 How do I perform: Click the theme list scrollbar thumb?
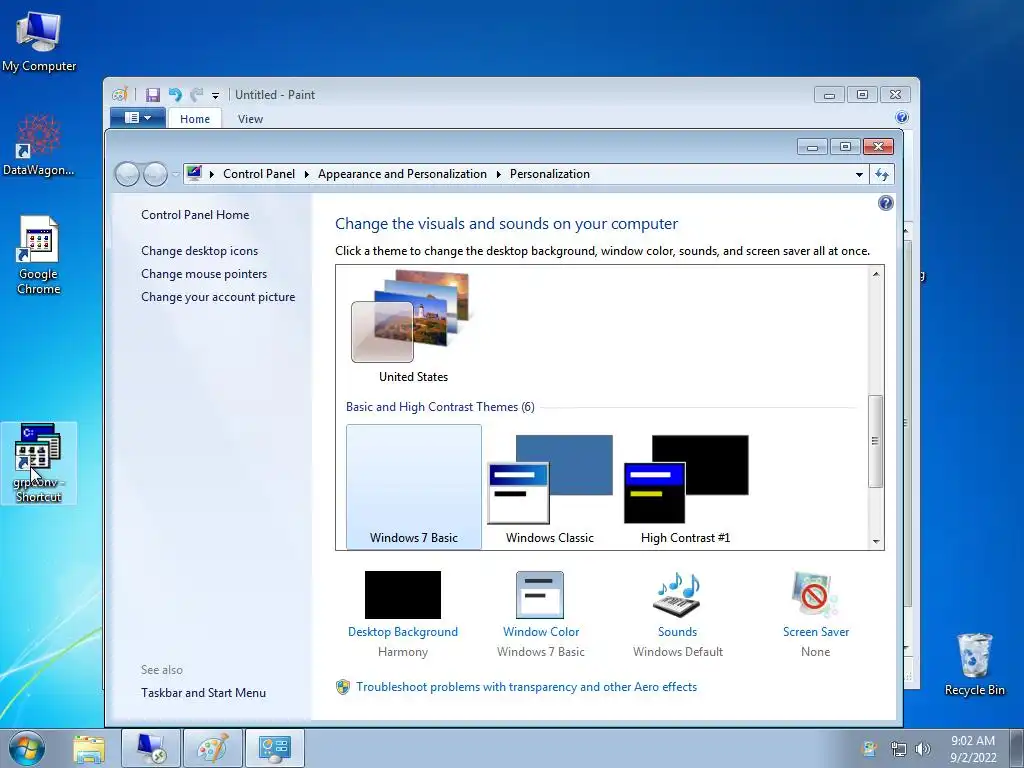[x=876, y=441]
